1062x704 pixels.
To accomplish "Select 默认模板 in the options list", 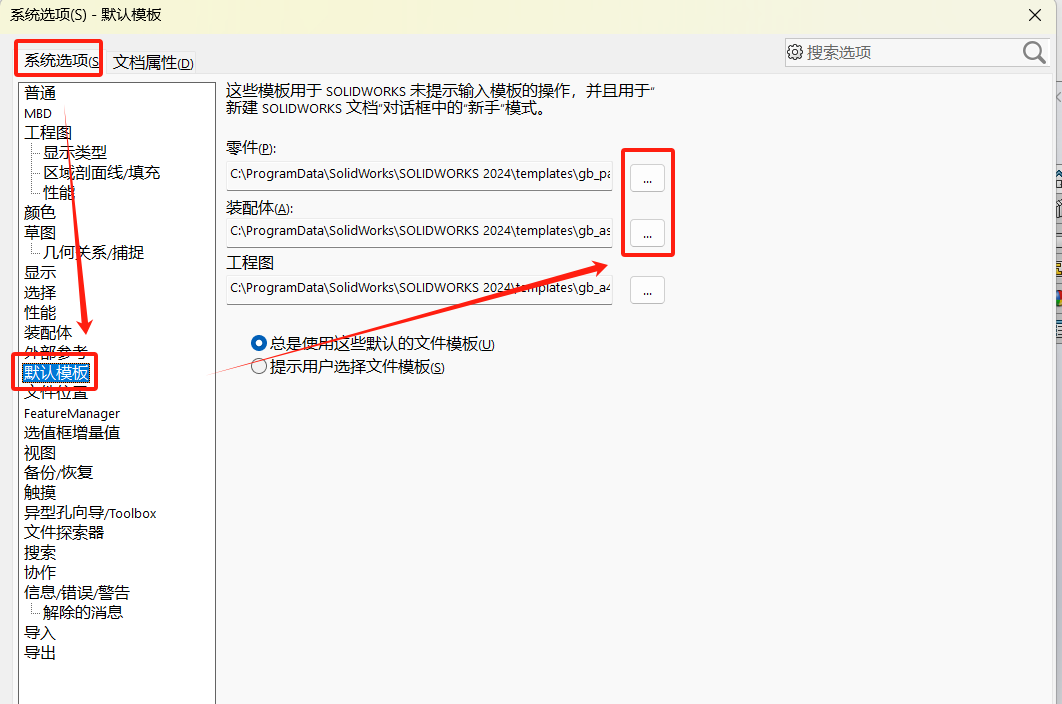I will coord(56,373).
